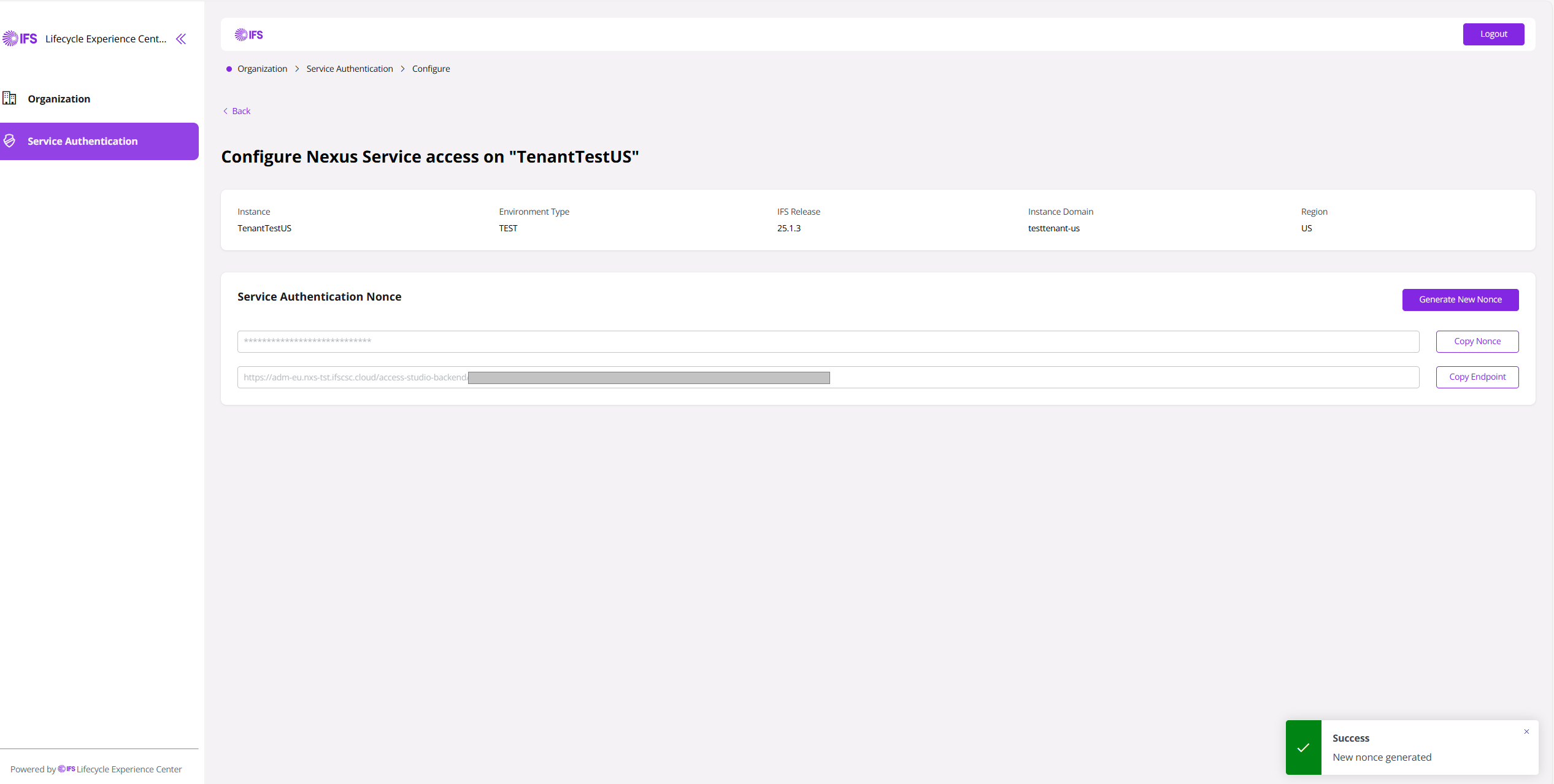Copy the endpoint URL
Screen dimensions: 1554x784
[x=1477, y=377]
